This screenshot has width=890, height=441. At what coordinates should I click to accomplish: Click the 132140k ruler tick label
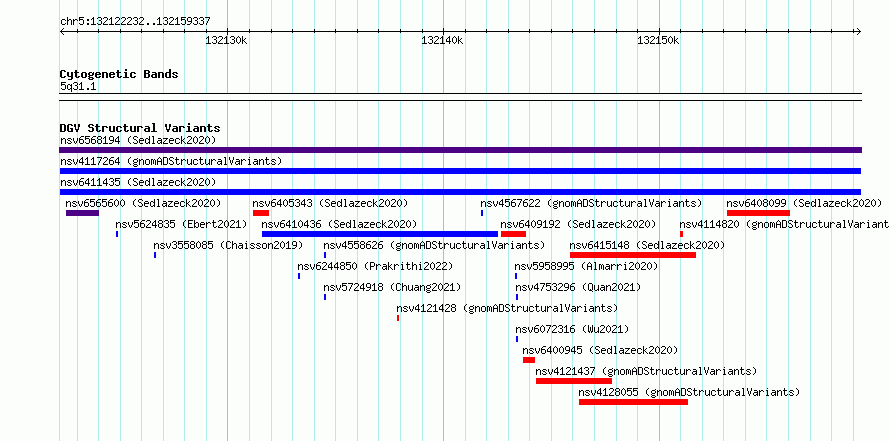pos(442,40)
